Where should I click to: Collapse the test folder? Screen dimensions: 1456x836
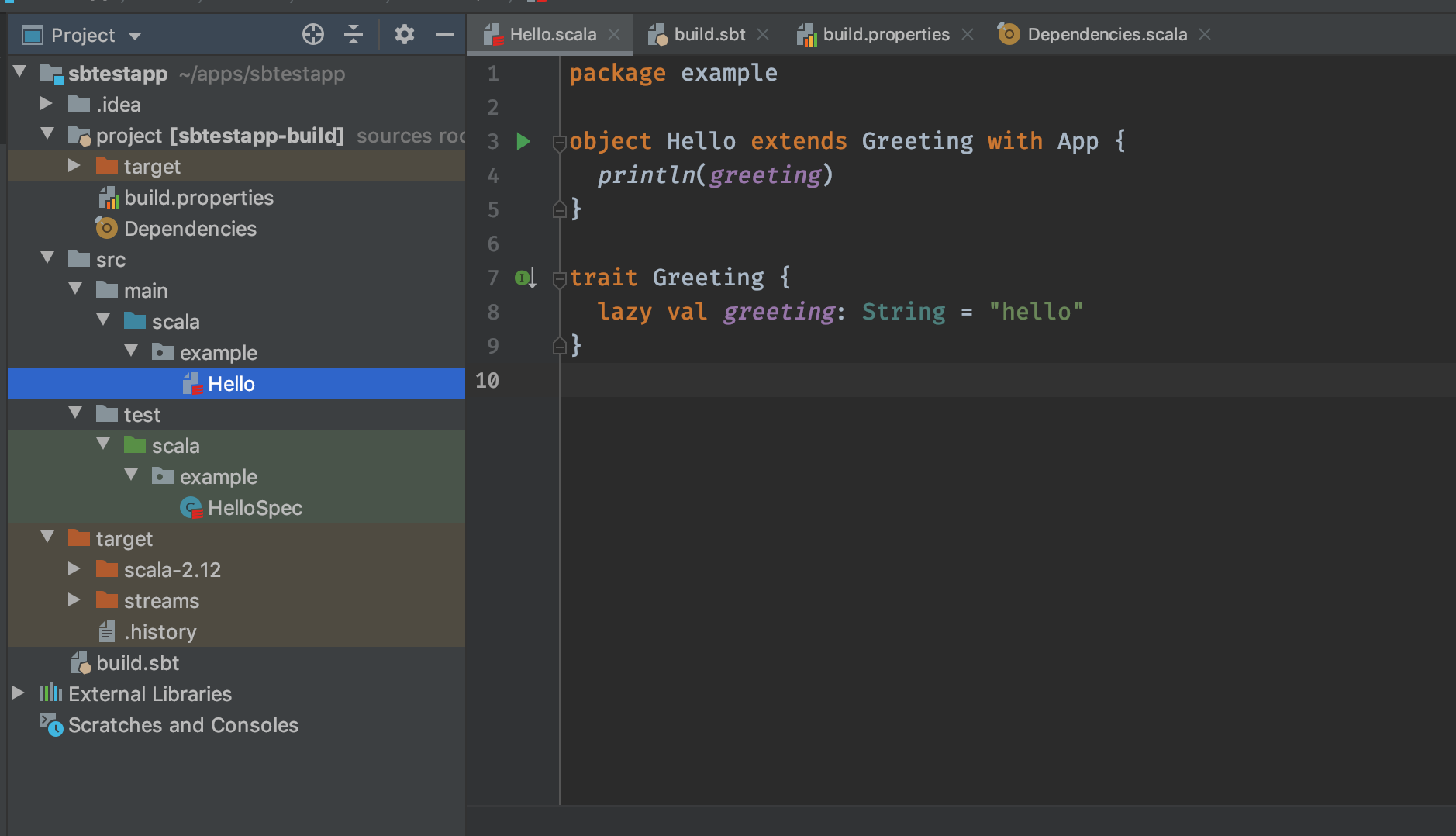click(75, 413)
